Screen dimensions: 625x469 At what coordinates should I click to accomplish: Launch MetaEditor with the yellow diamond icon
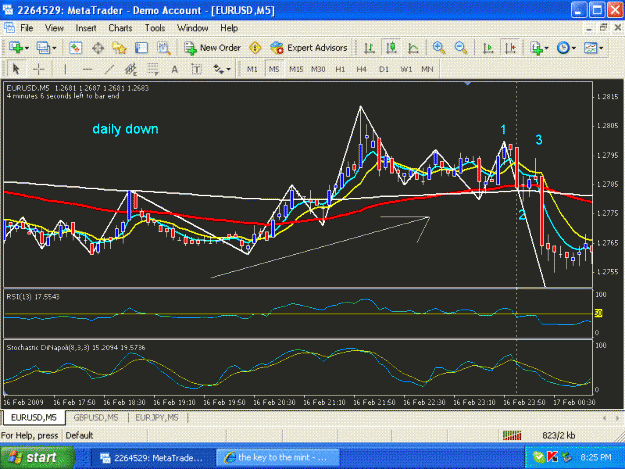pyautogui.click(x=255, y=48)
